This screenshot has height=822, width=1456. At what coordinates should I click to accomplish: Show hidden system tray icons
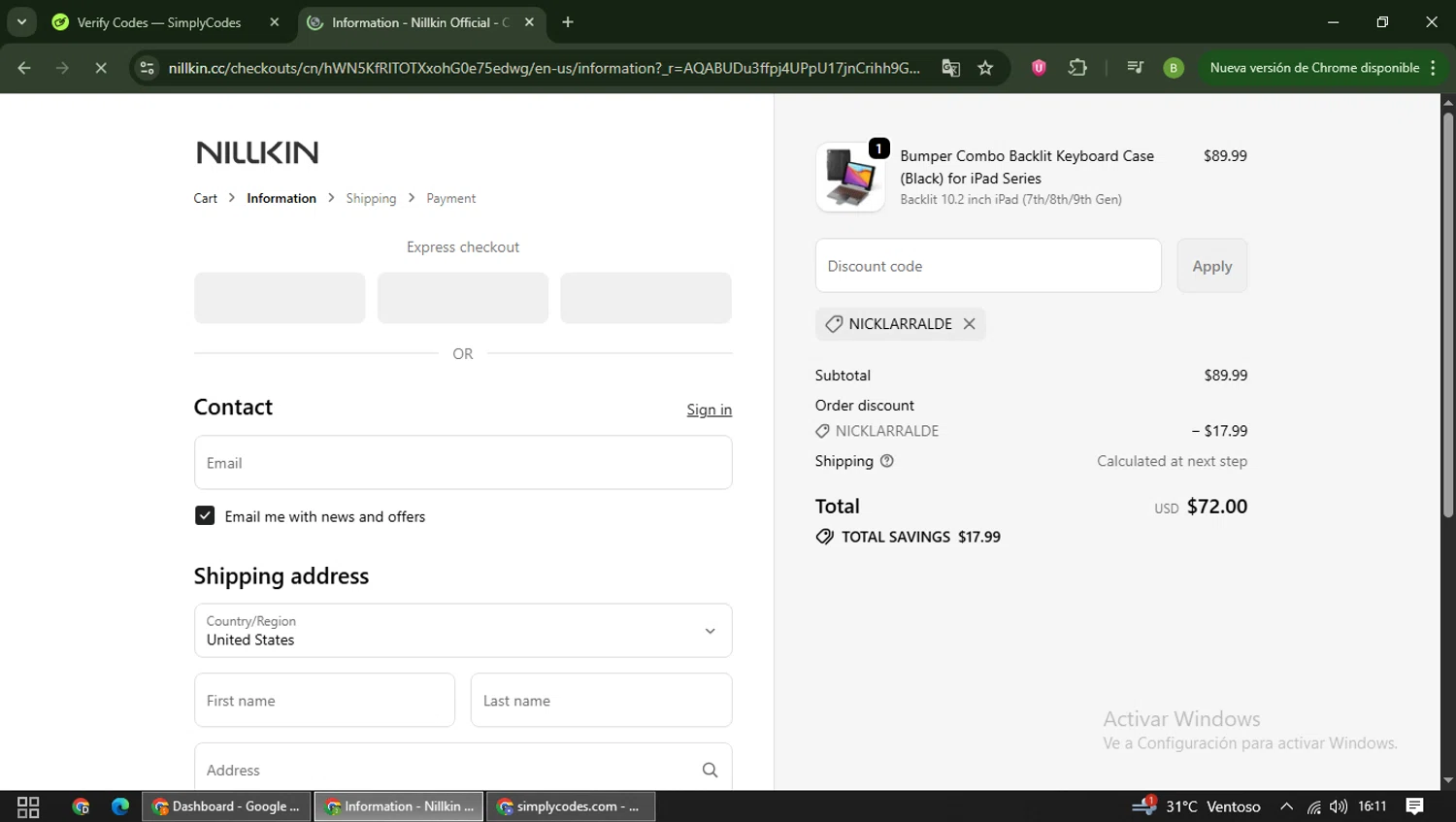[1286, 806]
